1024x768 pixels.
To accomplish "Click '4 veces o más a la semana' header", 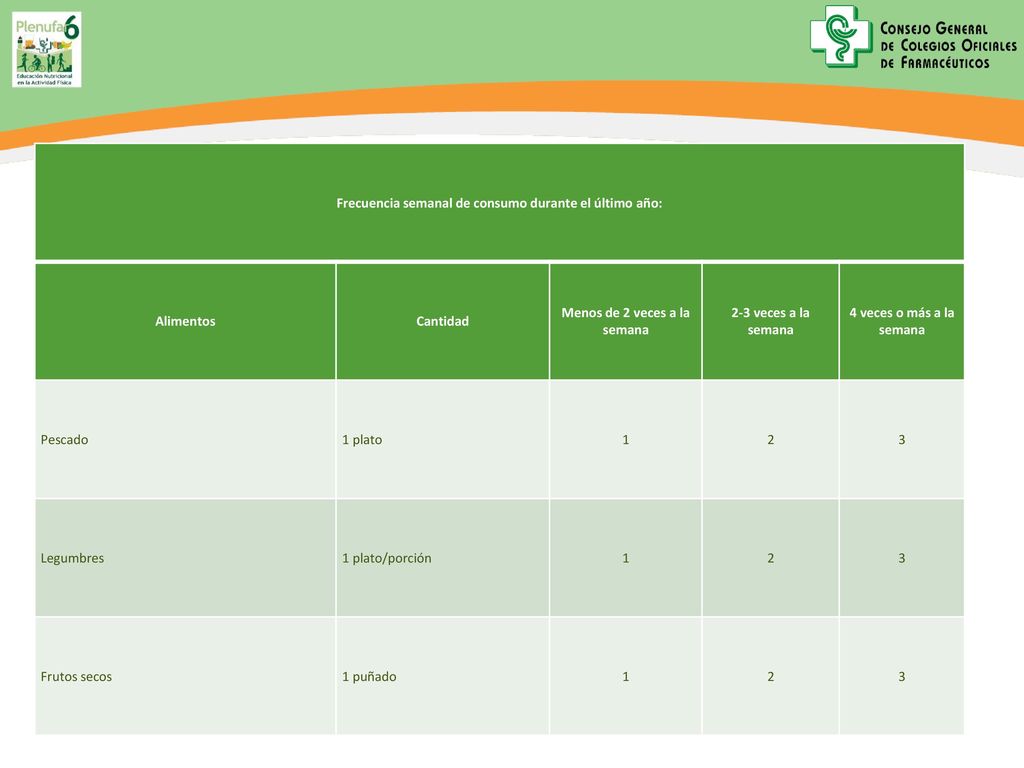I will pos(902,321).
